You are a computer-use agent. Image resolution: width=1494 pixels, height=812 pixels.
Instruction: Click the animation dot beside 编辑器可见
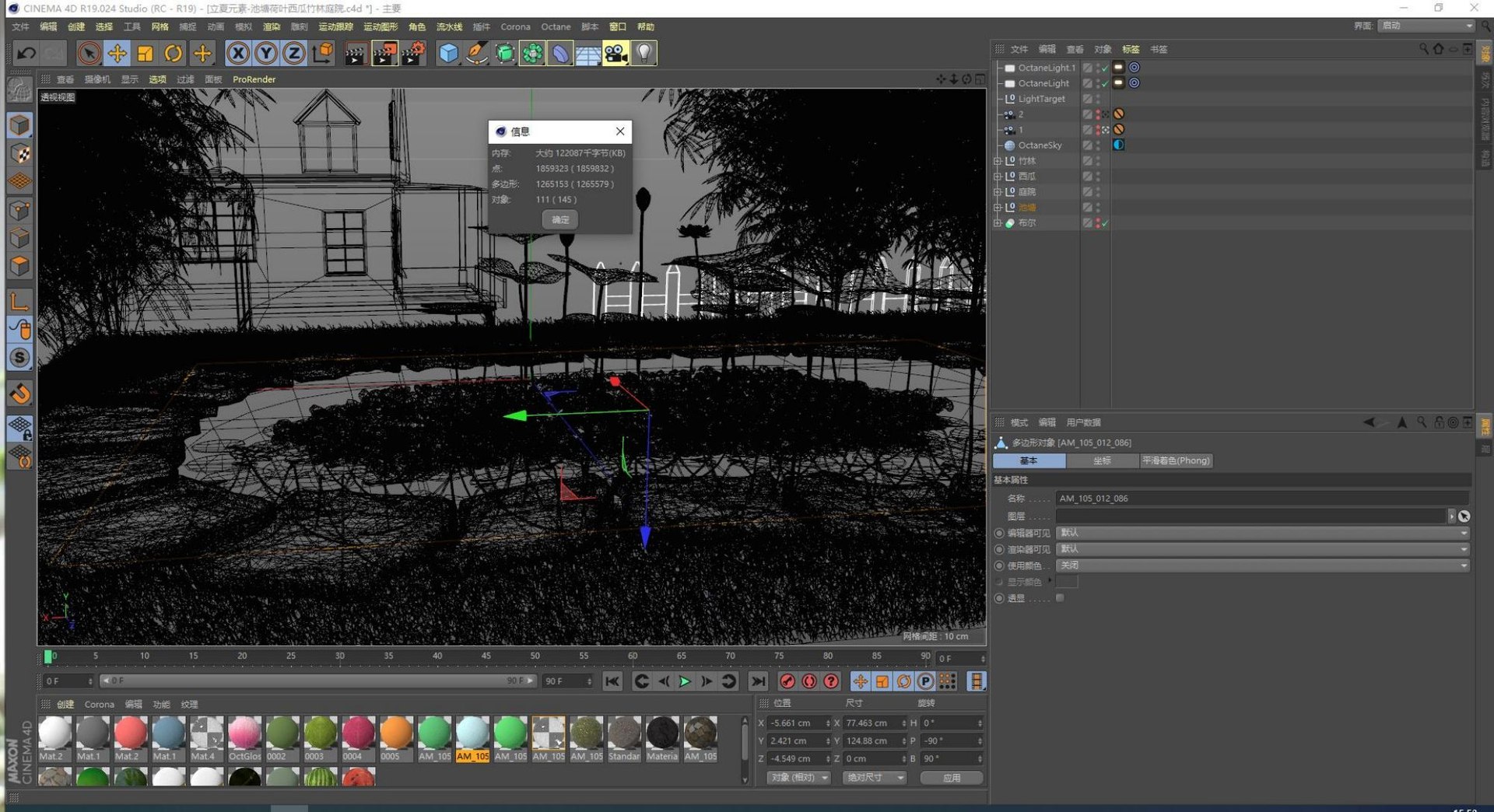point(999,534)
